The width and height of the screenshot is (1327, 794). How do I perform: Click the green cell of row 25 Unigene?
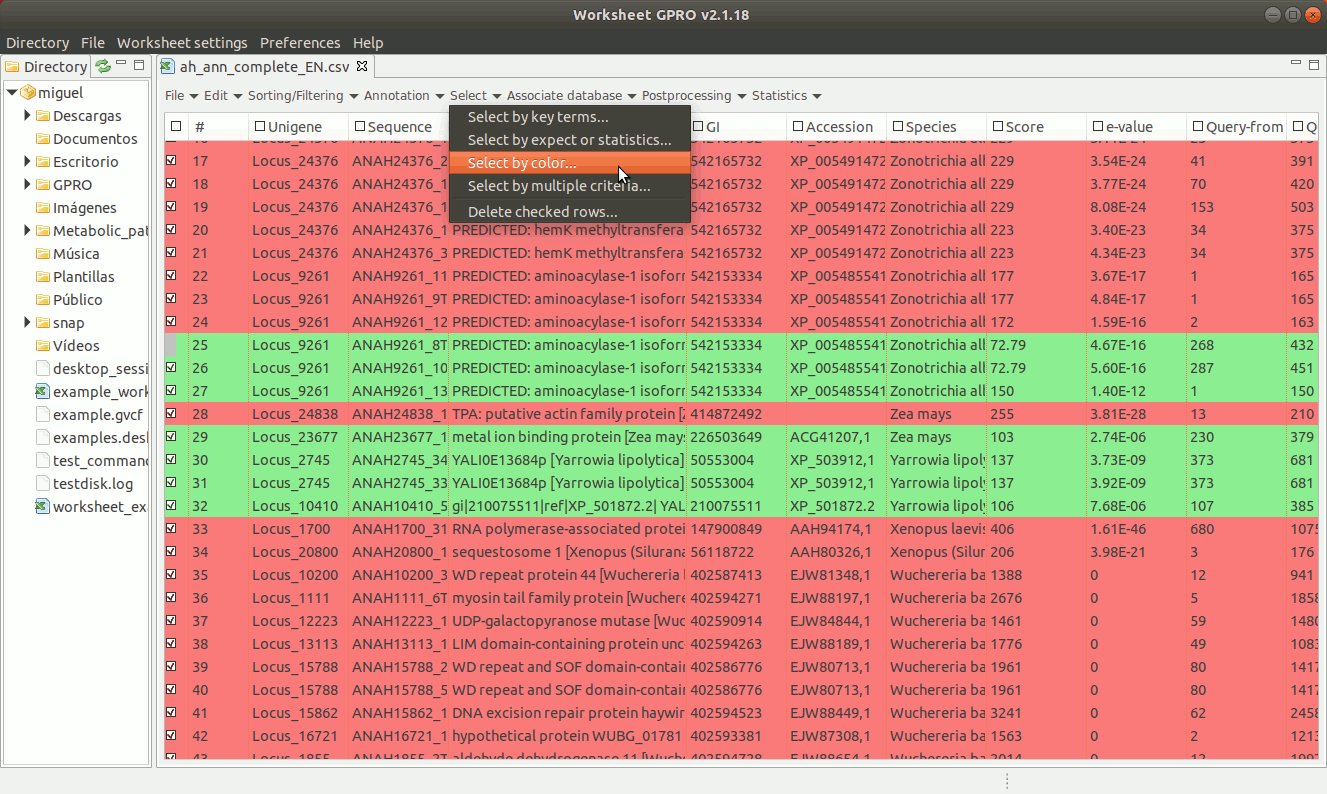coord(297,345)
